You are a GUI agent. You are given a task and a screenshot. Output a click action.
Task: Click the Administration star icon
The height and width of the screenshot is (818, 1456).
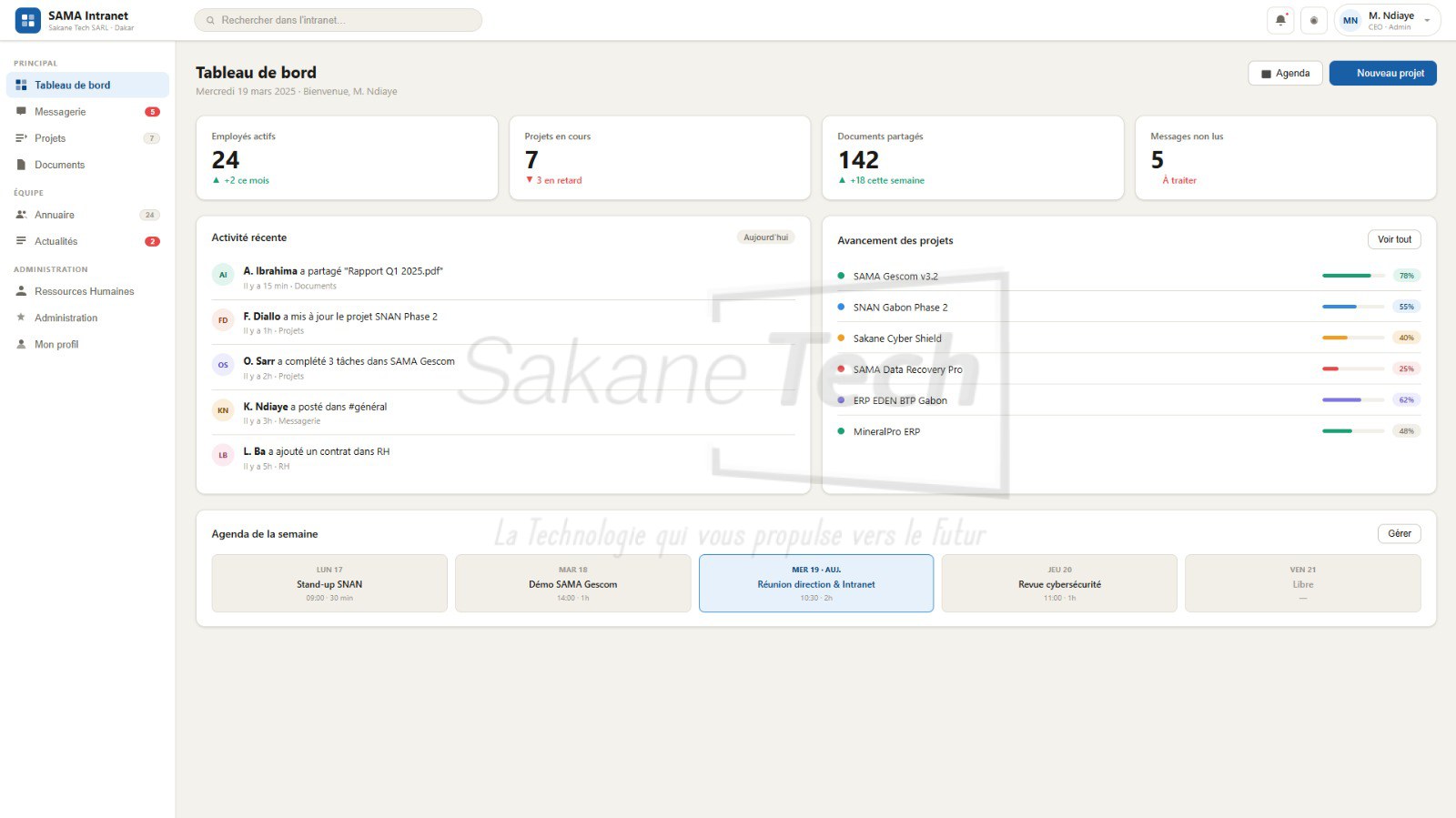21,318
